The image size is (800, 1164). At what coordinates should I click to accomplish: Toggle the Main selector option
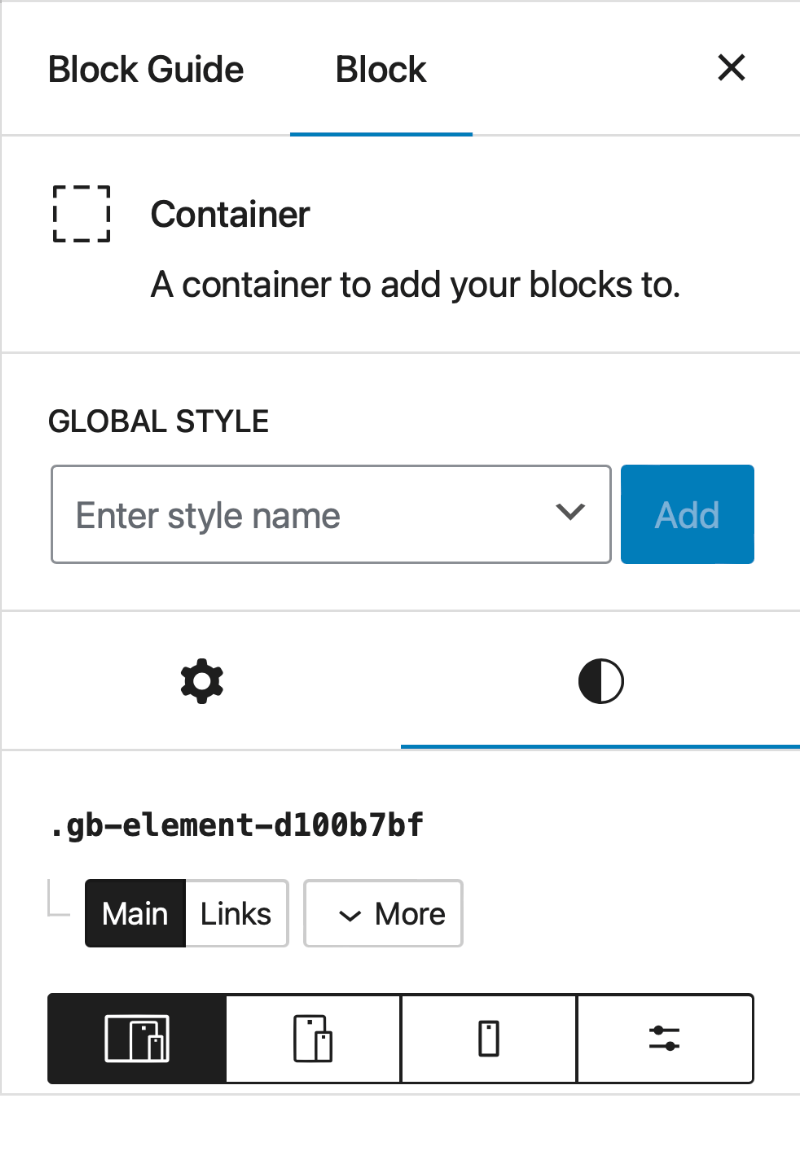click(x=135, y=913)
